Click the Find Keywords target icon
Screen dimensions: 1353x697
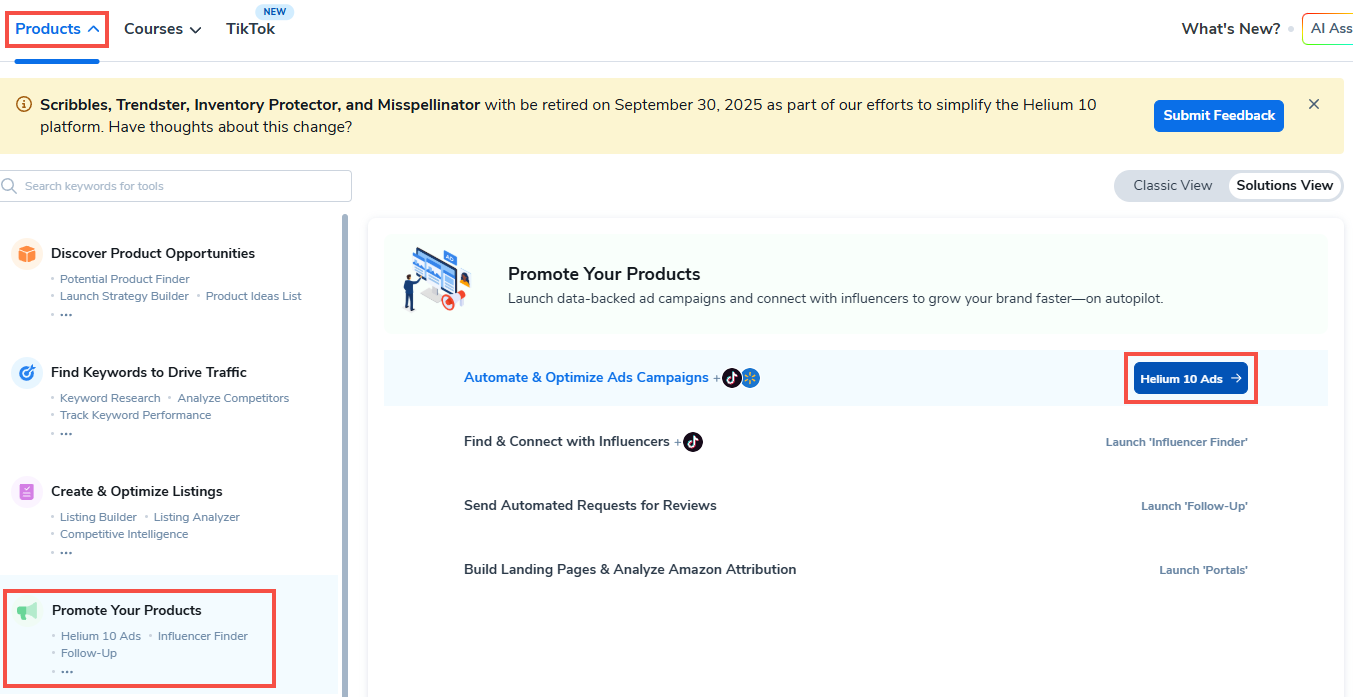click(x=27, y=373)
